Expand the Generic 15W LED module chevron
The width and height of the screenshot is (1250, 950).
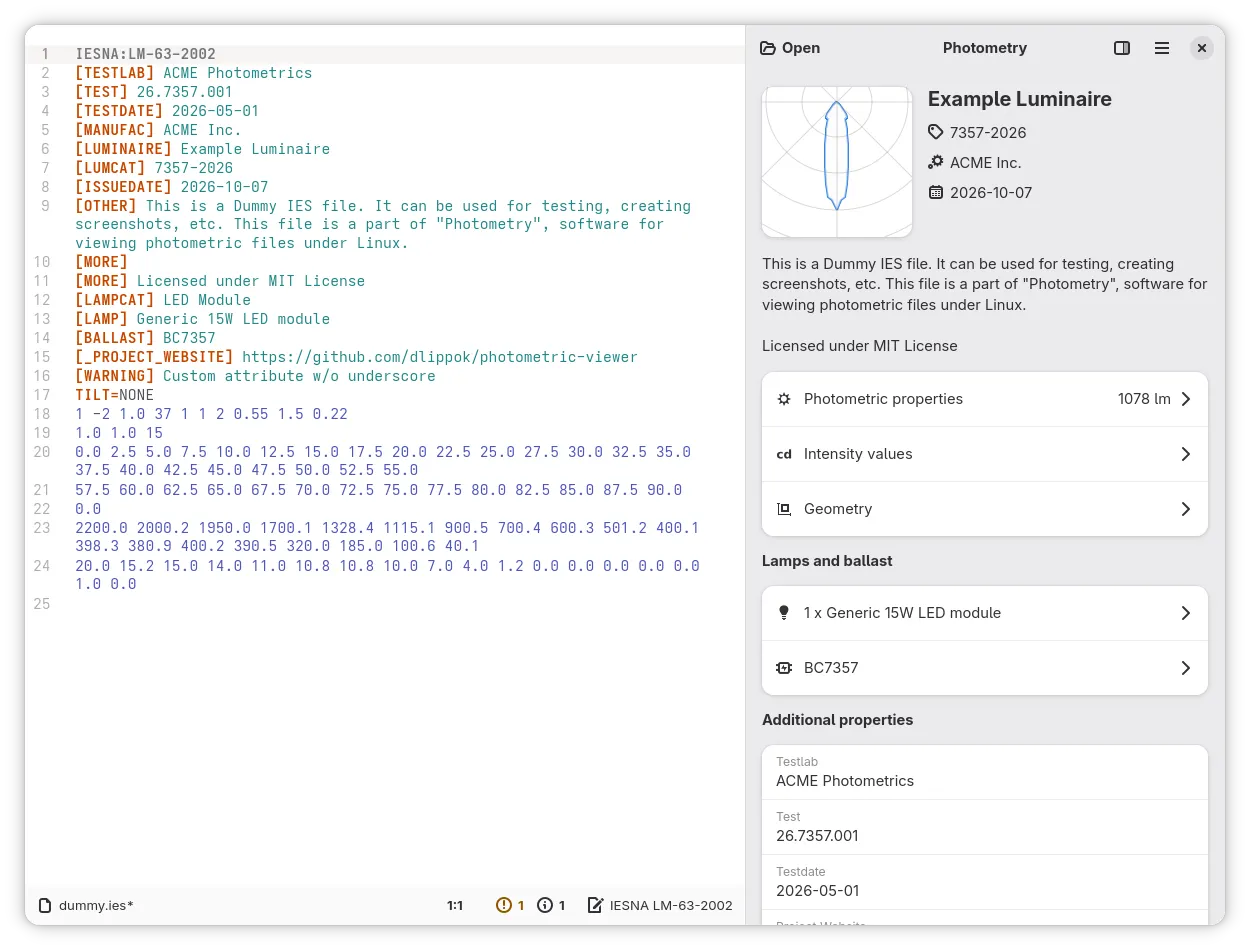[x=1186, y=613]
